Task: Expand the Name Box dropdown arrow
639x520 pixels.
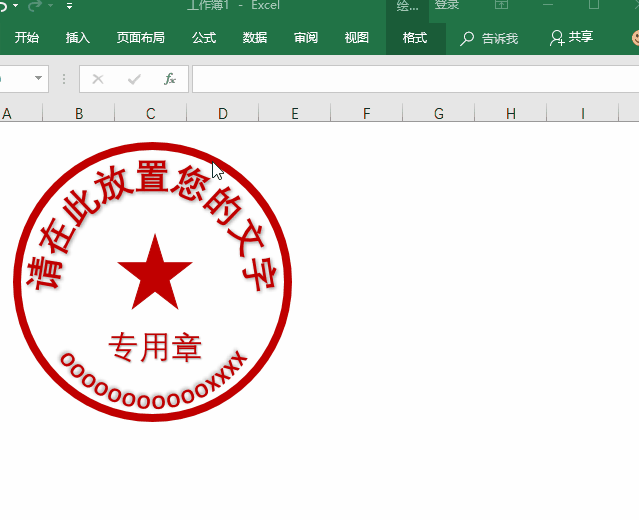Action: click(38, 78)
